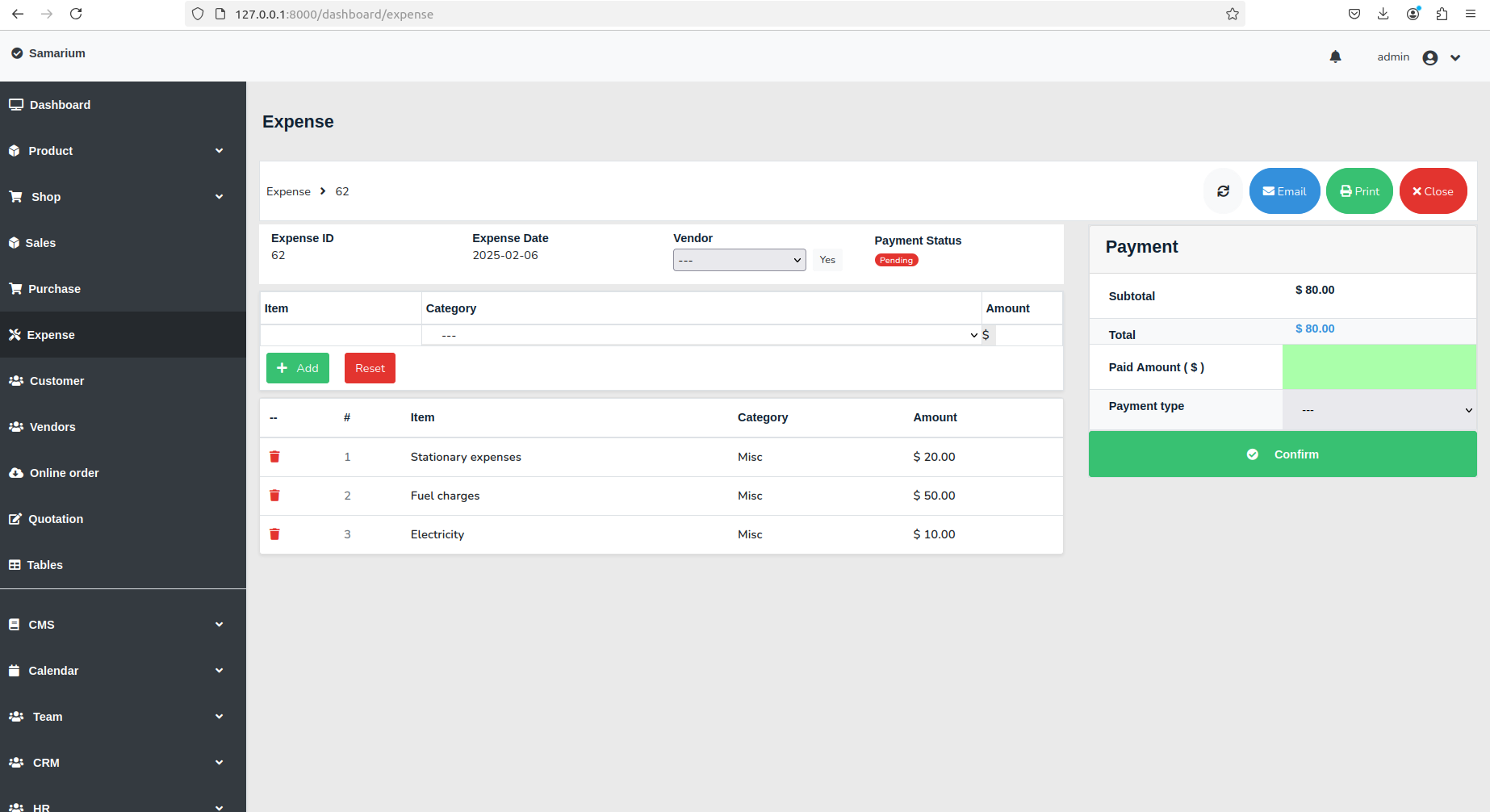1490x812 pixels.
Task: Expand the Shop submenu chevron
Action: 219,197
